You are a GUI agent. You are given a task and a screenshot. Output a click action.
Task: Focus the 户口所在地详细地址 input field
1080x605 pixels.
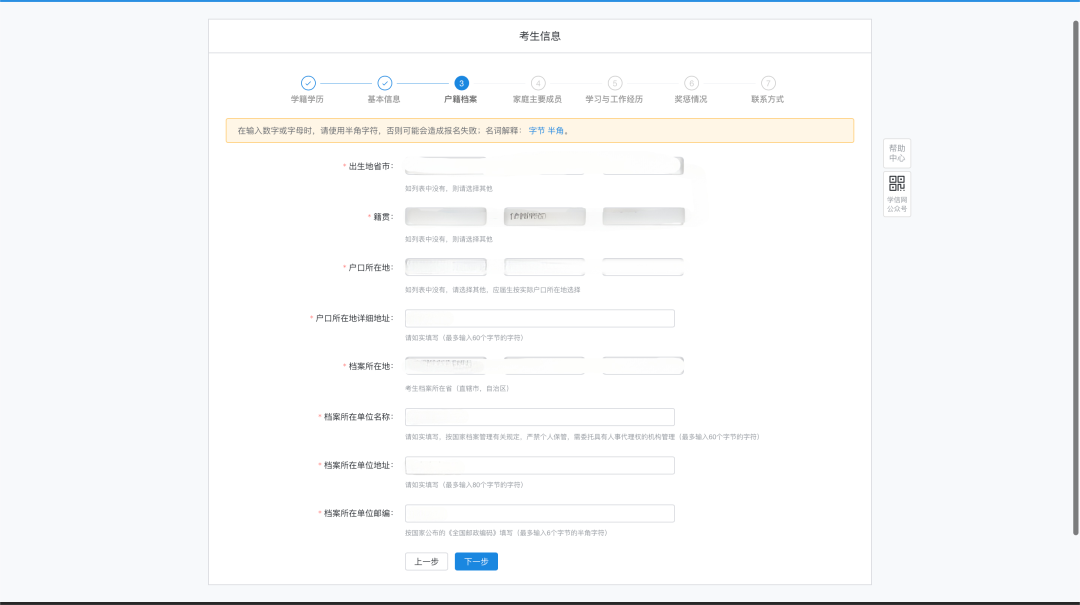click(540, 318)
